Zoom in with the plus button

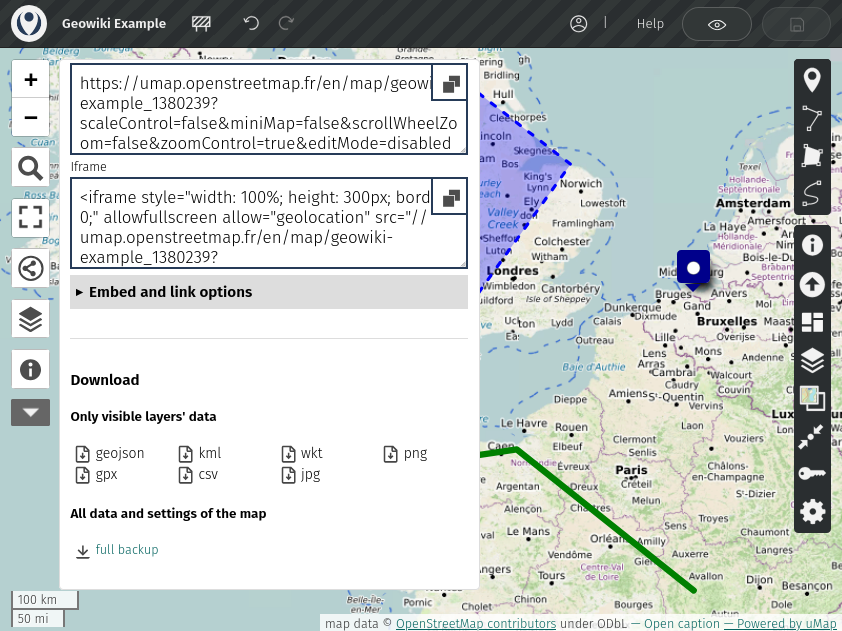click(30, 80)
